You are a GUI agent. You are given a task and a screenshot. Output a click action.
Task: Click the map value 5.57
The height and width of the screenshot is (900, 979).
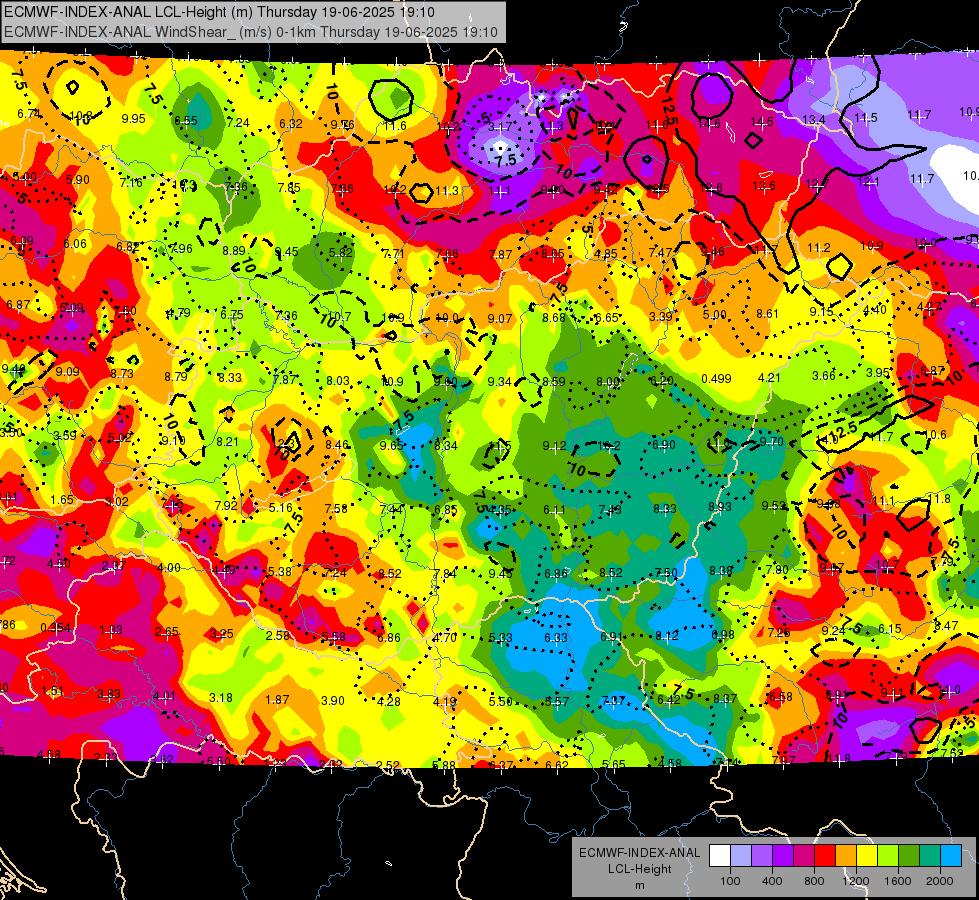(x=557, y=701)
